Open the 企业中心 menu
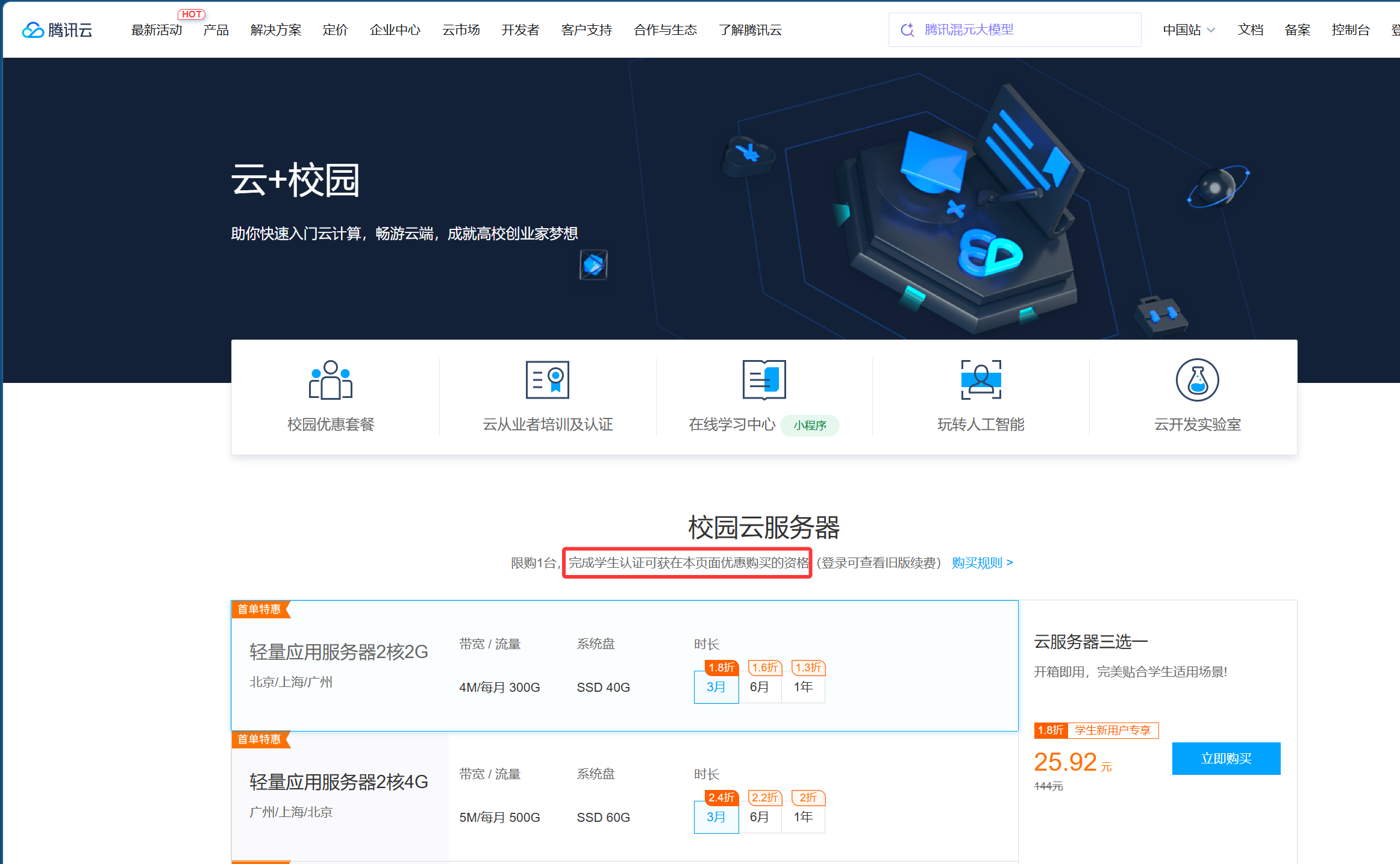 pyautogui.click(x=395, y=30)
